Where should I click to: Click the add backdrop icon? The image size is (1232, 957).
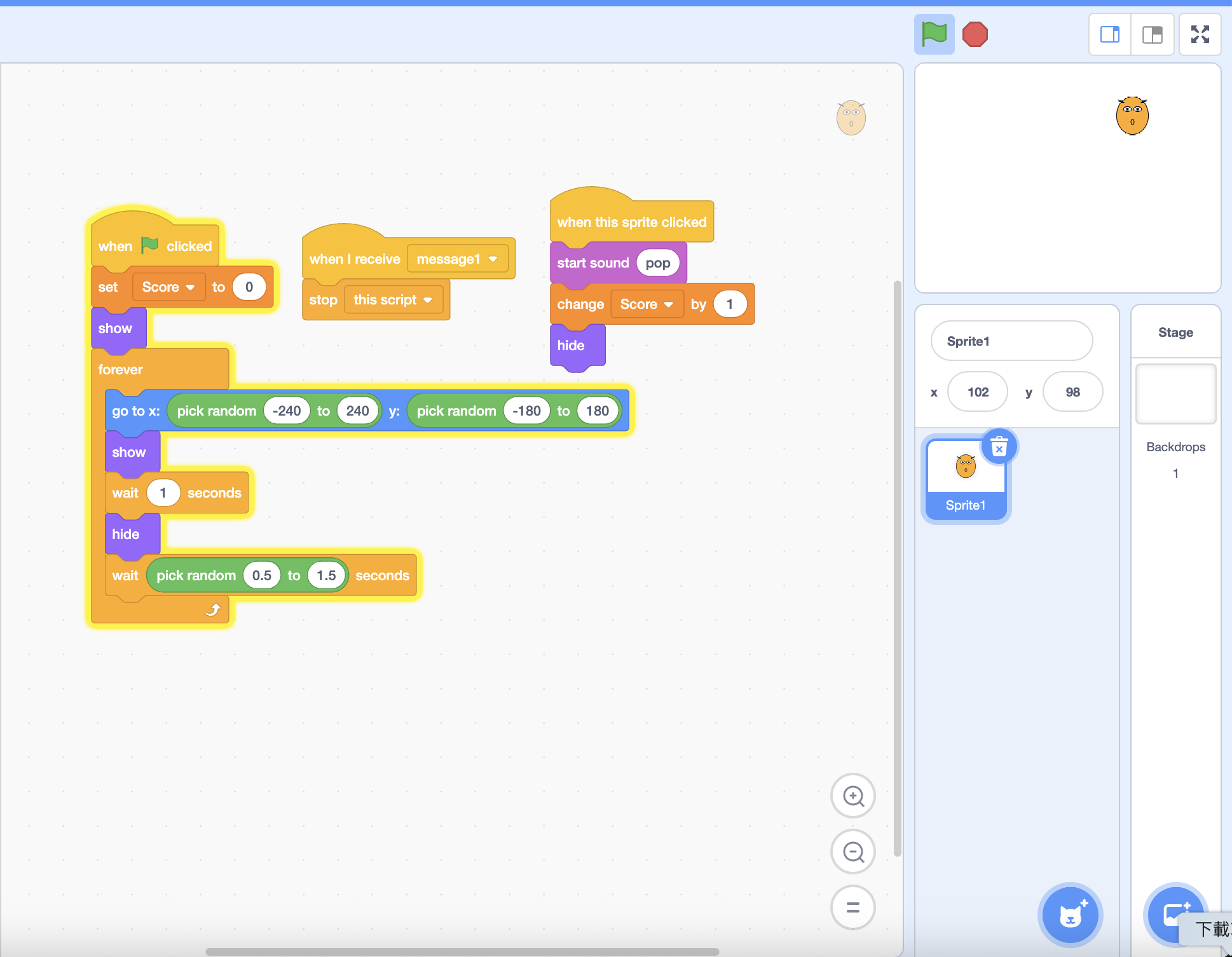click(1175, 915)
